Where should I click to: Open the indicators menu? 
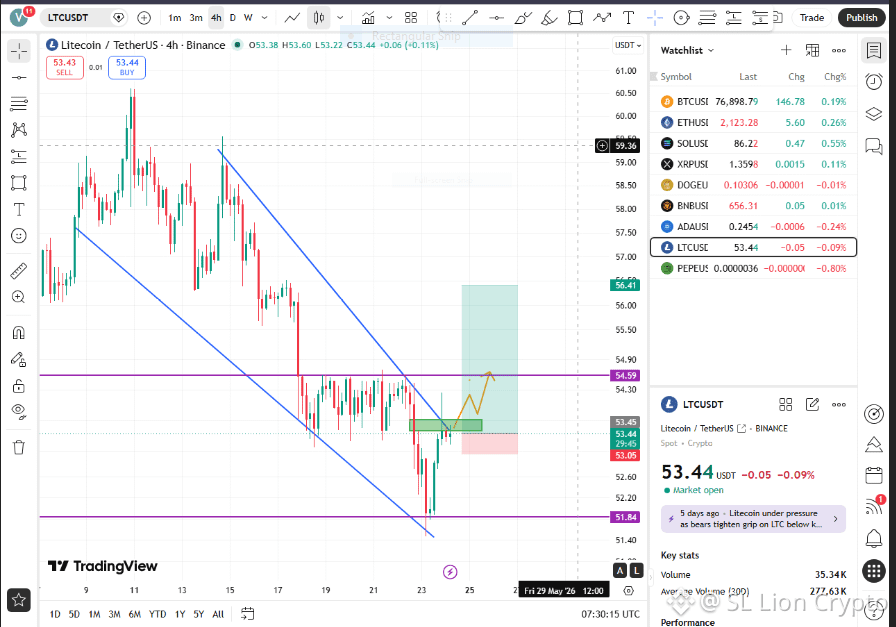pyautogui.click(x=369, y=18)
